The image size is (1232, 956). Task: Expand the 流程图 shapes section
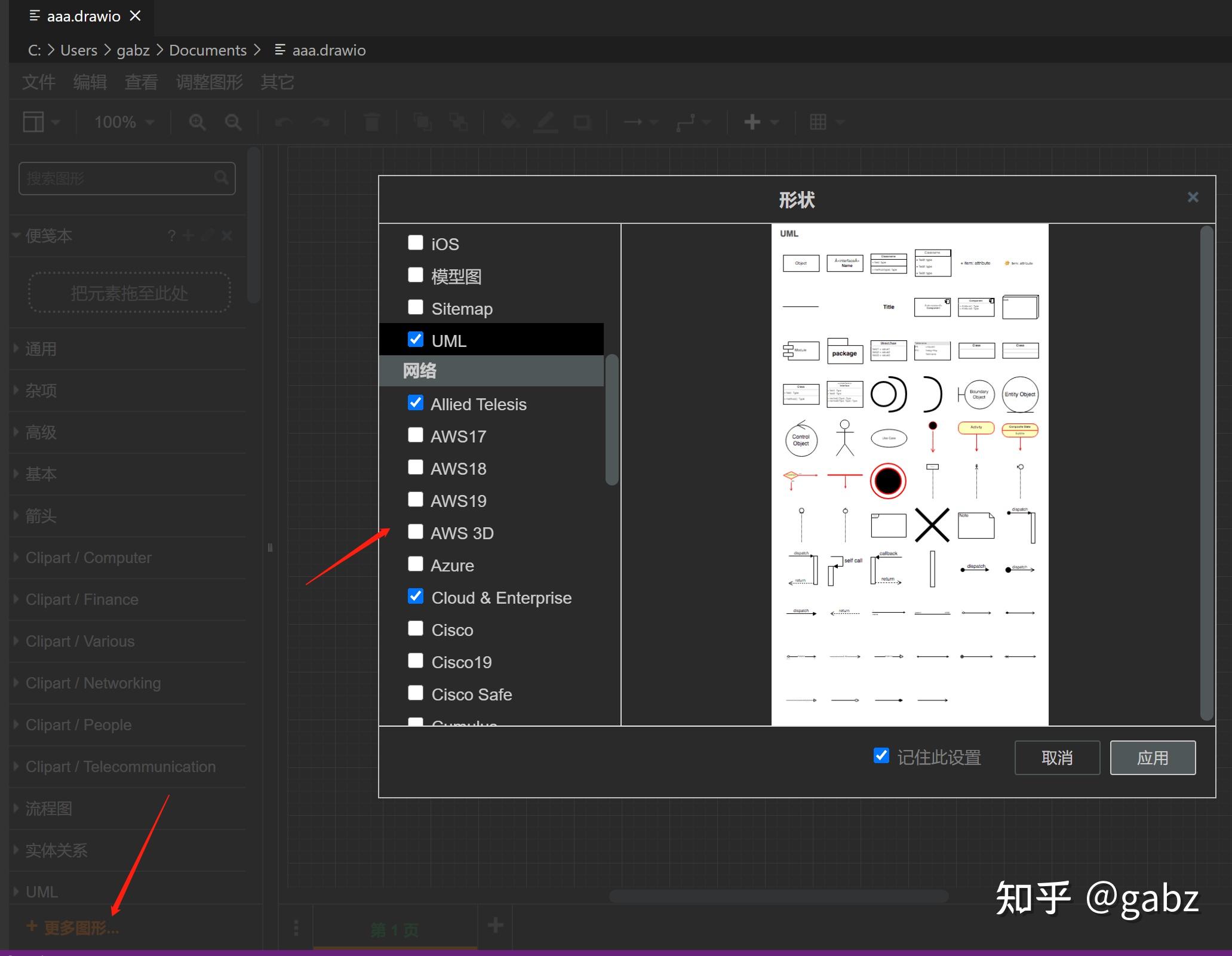[49, 808]
